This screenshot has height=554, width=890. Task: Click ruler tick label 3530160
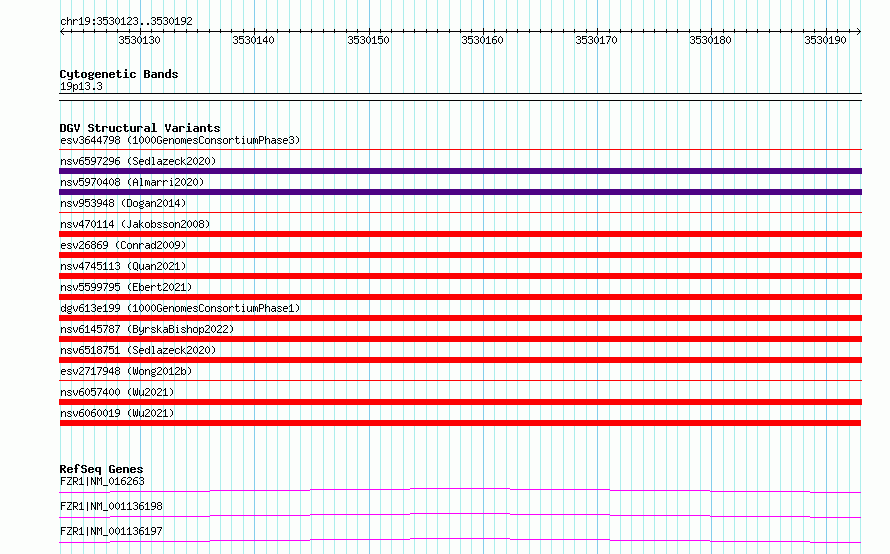point(482,40)
